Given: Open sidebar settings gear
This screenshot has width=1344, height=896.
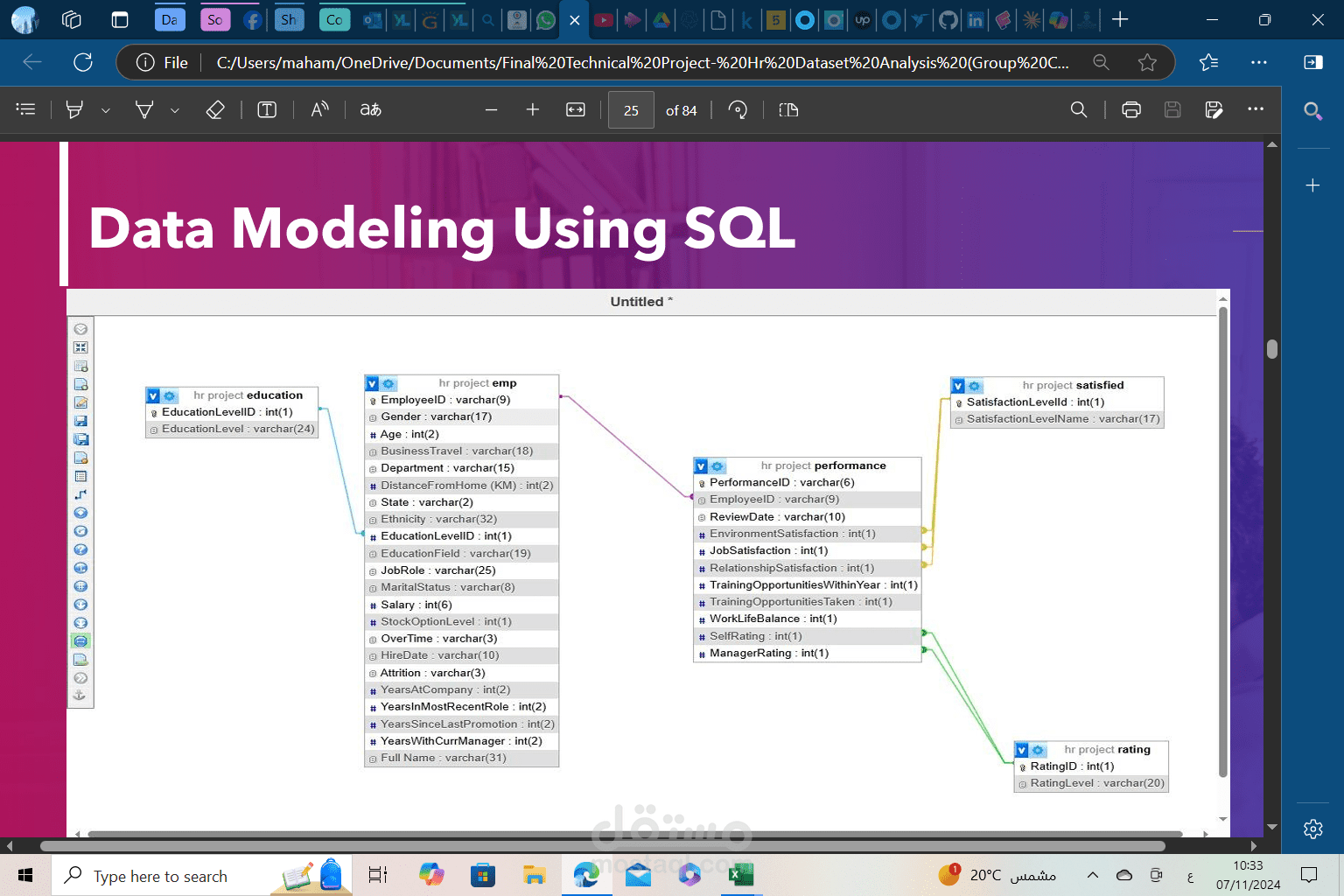Looking at the screenshot, I should [x=1312, y=829].
